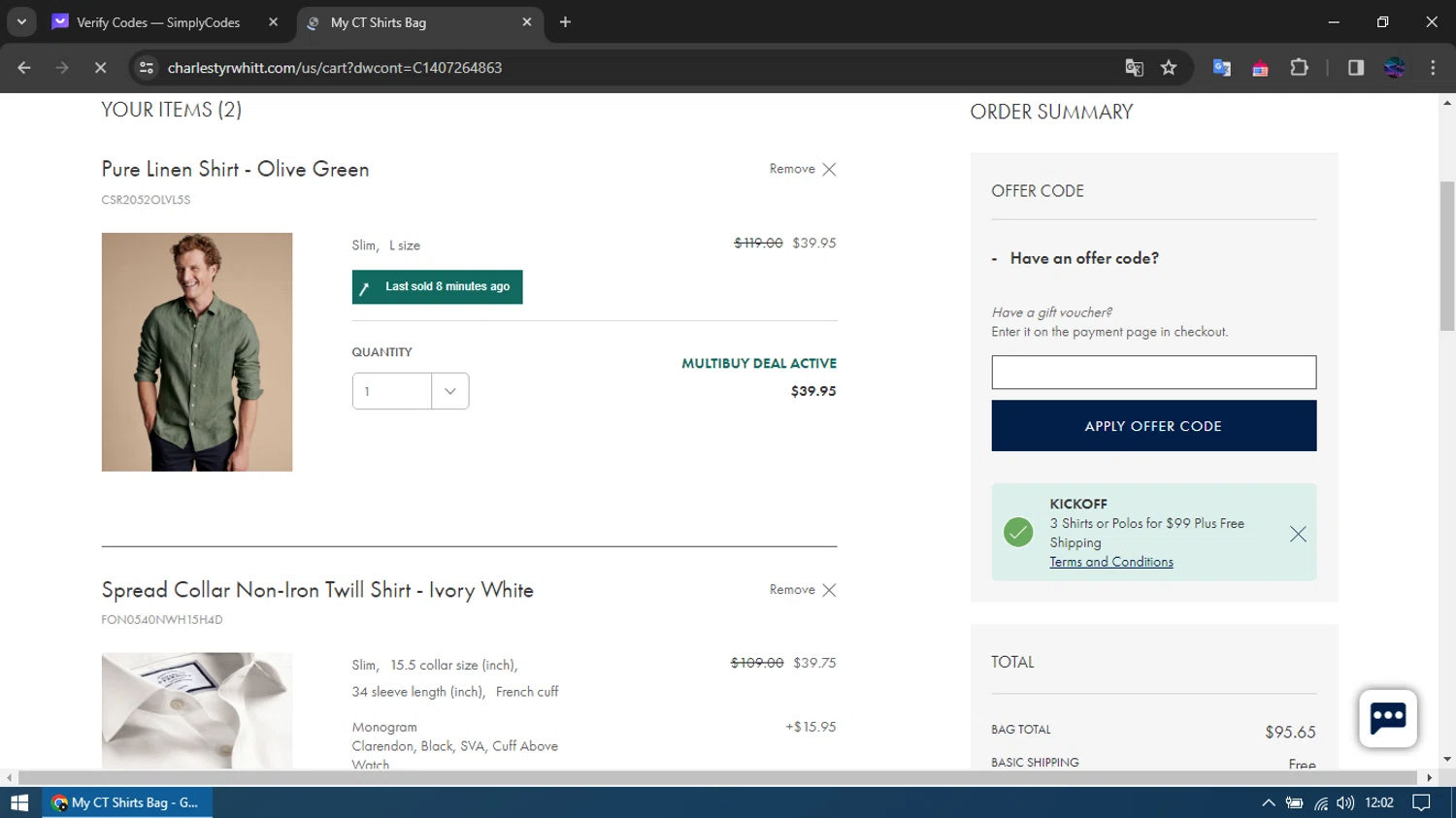
Task: Click the vertical page scrollbar
Action: [x=1447, y=256]
